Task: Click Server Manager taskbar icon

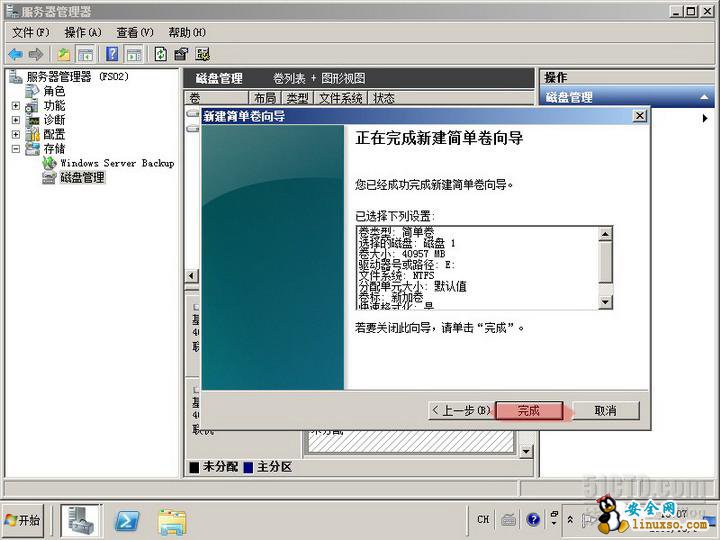Action: click(81, 520)
